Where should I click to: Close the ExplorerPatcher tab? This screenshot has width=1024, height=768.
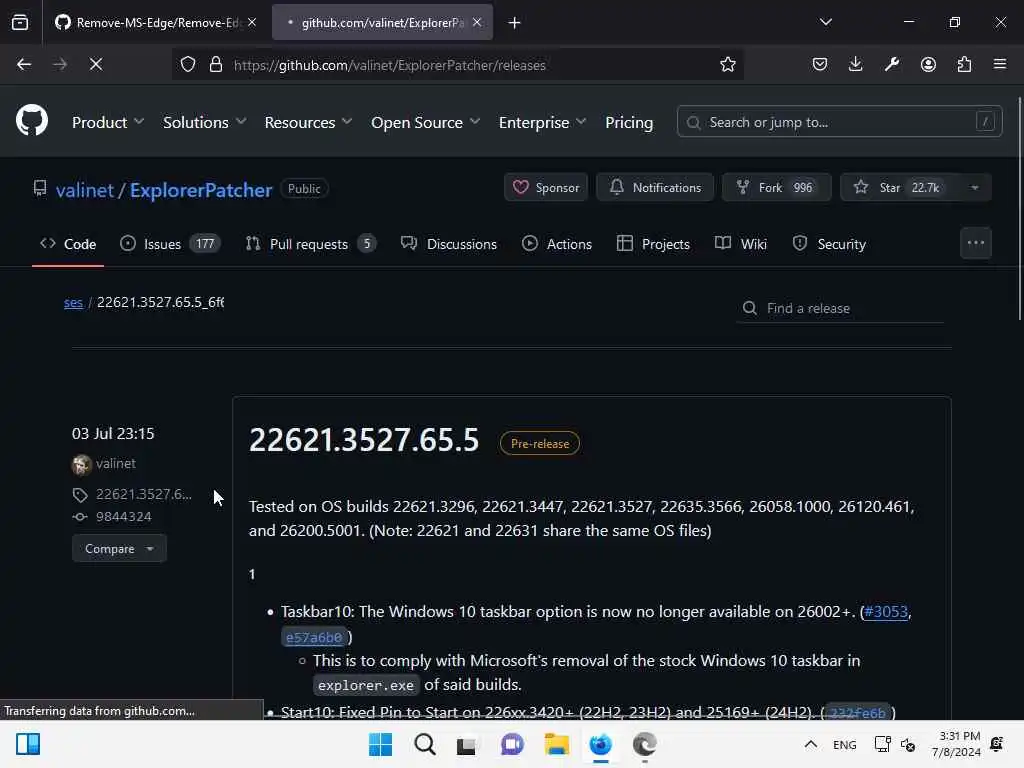point(477,22)
